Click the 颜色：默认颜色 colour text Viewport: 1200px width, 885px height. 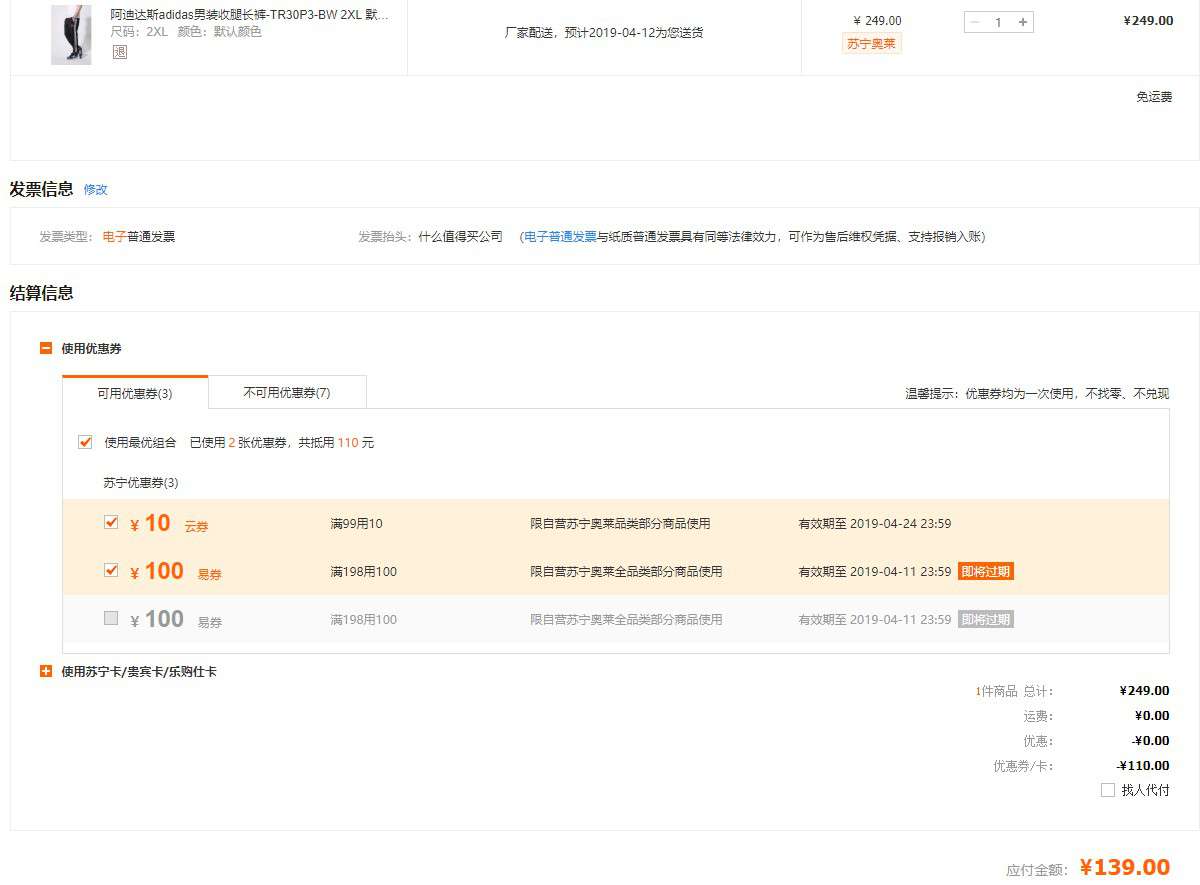(x=220, y=32)
